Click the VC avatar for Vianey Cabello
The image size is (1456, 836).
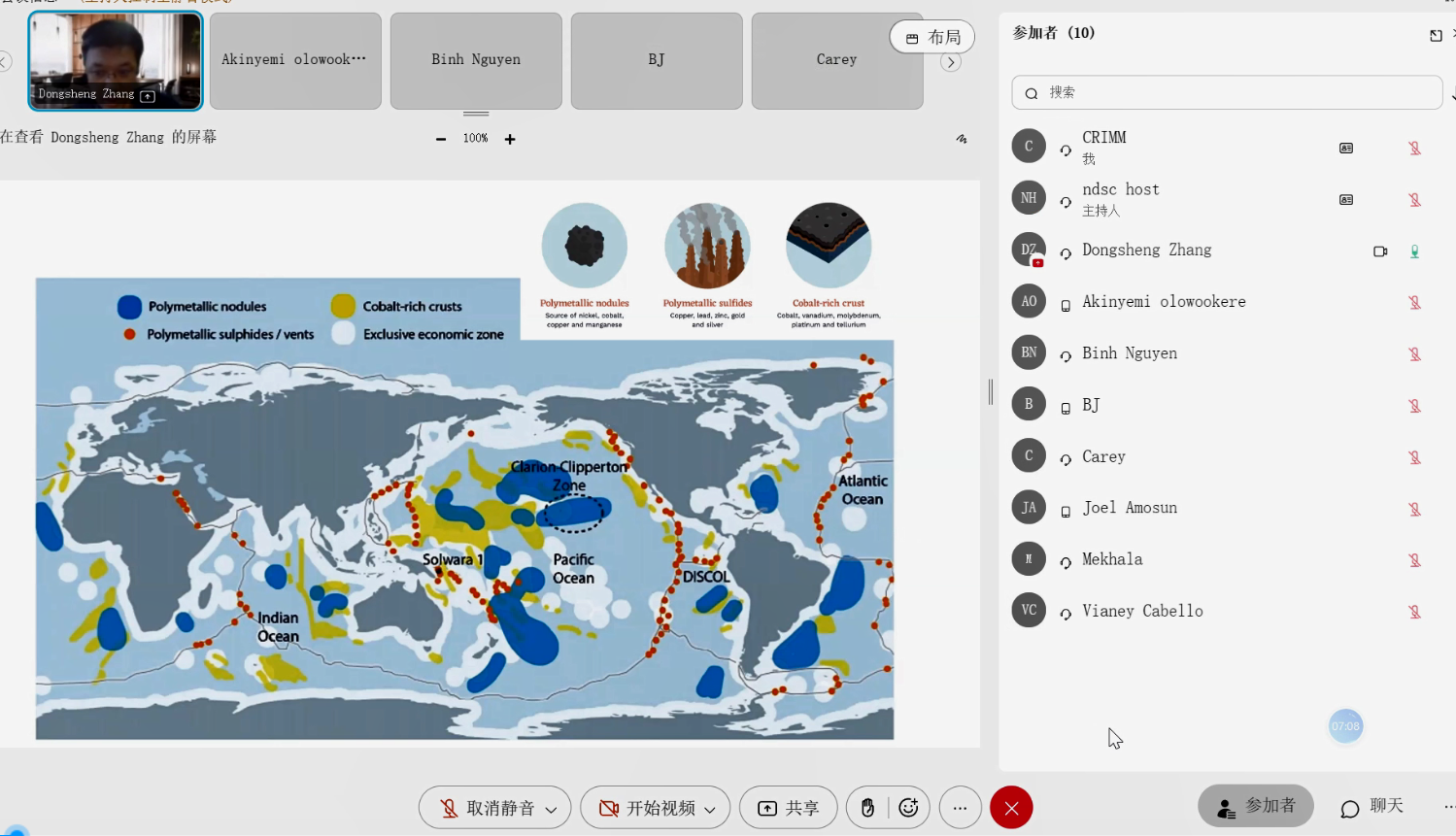click(x=1029, y=610)
